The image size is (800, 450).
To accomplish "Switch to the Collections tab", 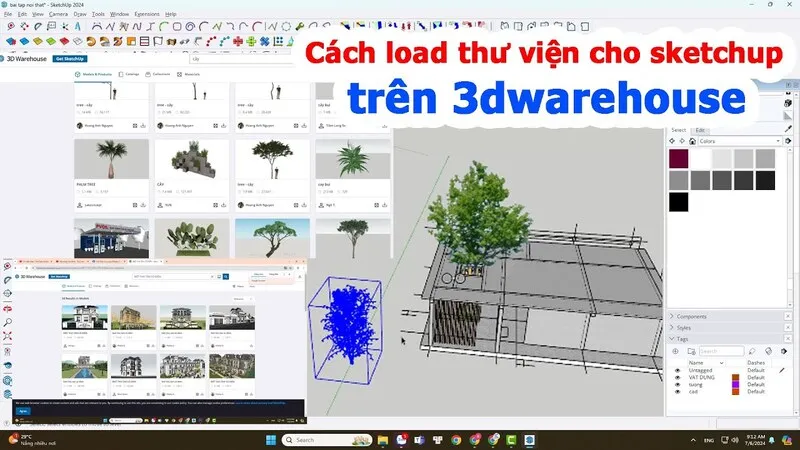I will tap(158, 74).
